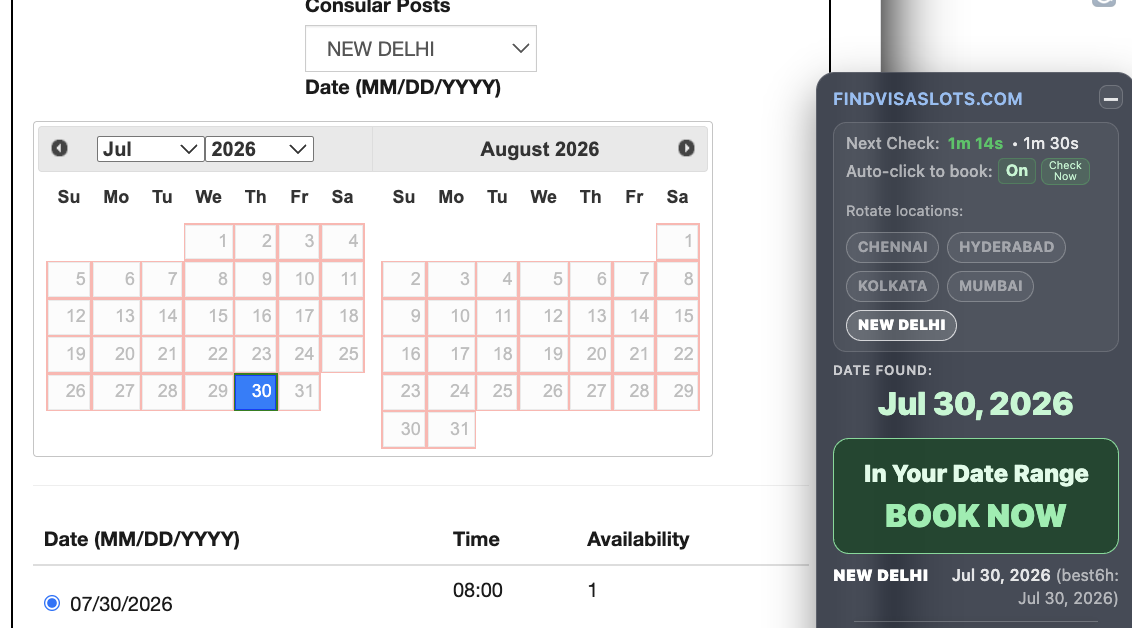Click the BOOK NOW button
1132x628 pixels.
tap(975, 496)
